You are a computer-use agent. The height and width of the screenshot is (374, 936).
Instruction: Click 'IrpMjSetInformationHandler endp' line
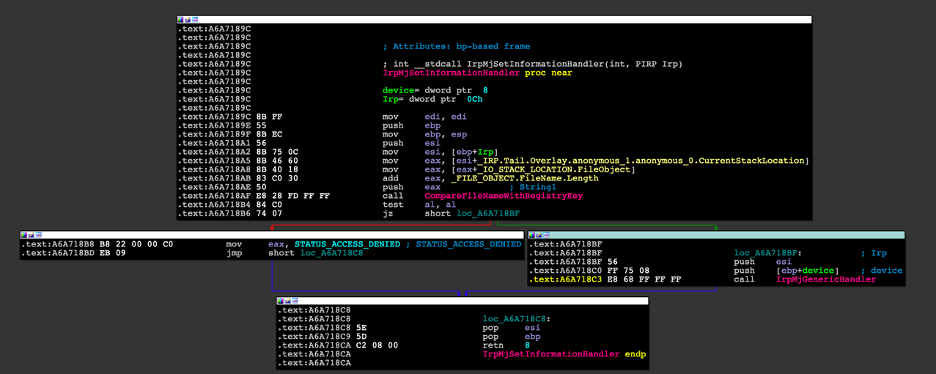click(564, 354)
